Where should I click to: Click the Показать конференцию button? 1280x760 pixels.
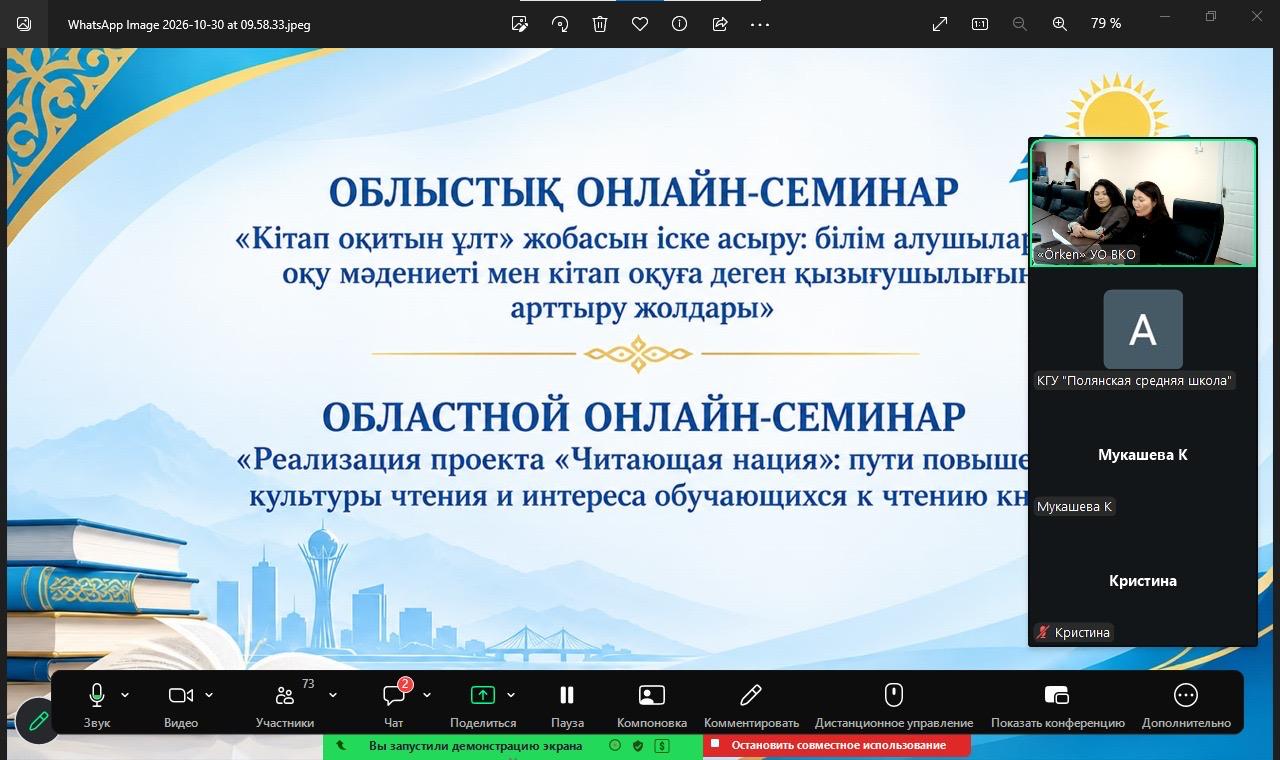point(1057,703)
